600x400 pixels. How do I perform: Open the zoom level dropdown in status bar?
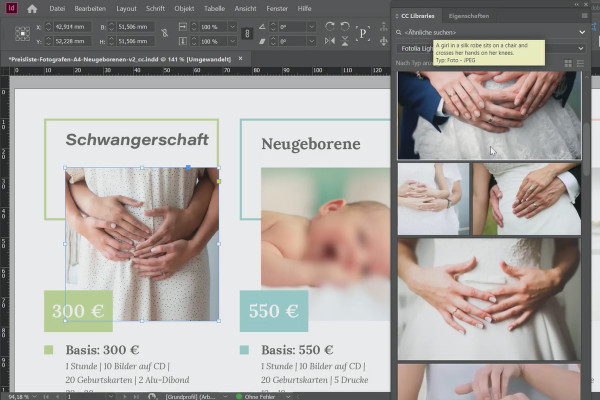pyautogui.click(x=34, y=397)
